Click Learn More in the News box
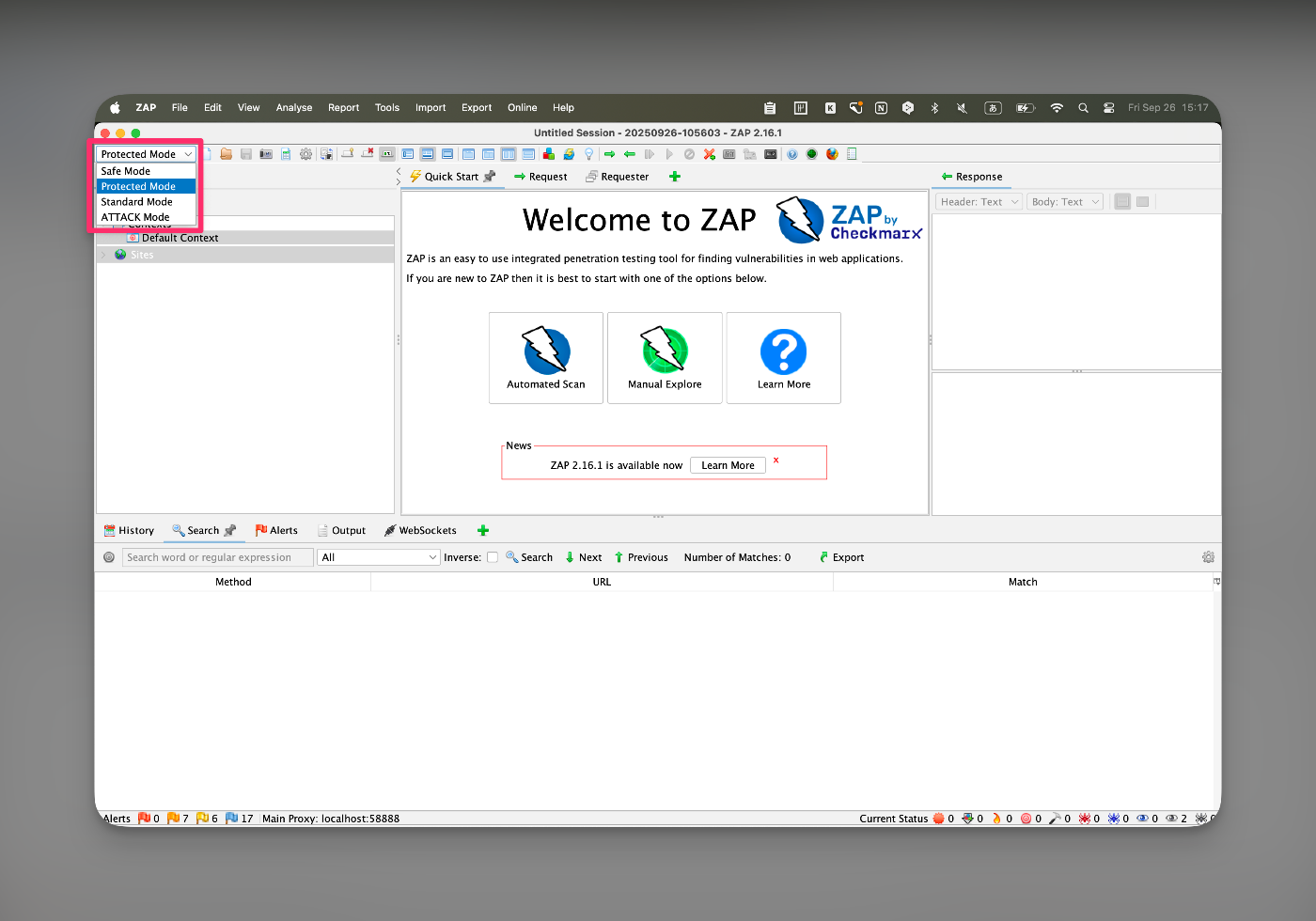This screenshot has width=1316, height=921. coord(728,465)
